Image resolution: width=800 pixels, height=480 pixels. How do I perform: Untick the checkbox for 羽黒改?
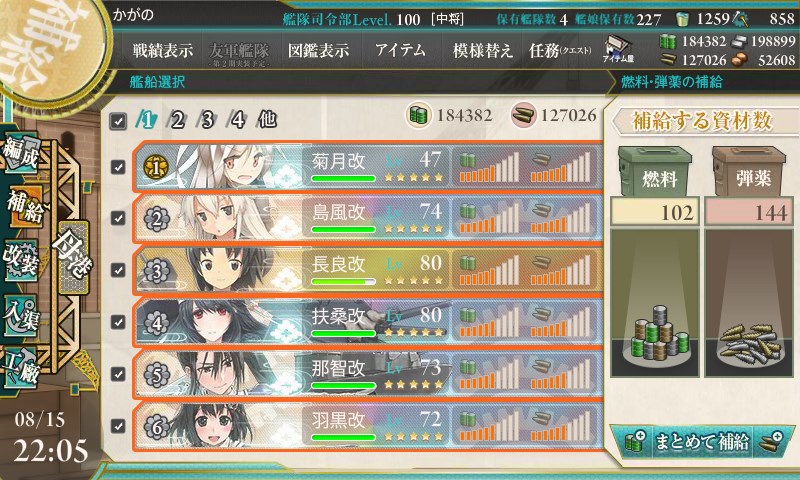pos(118,425)
